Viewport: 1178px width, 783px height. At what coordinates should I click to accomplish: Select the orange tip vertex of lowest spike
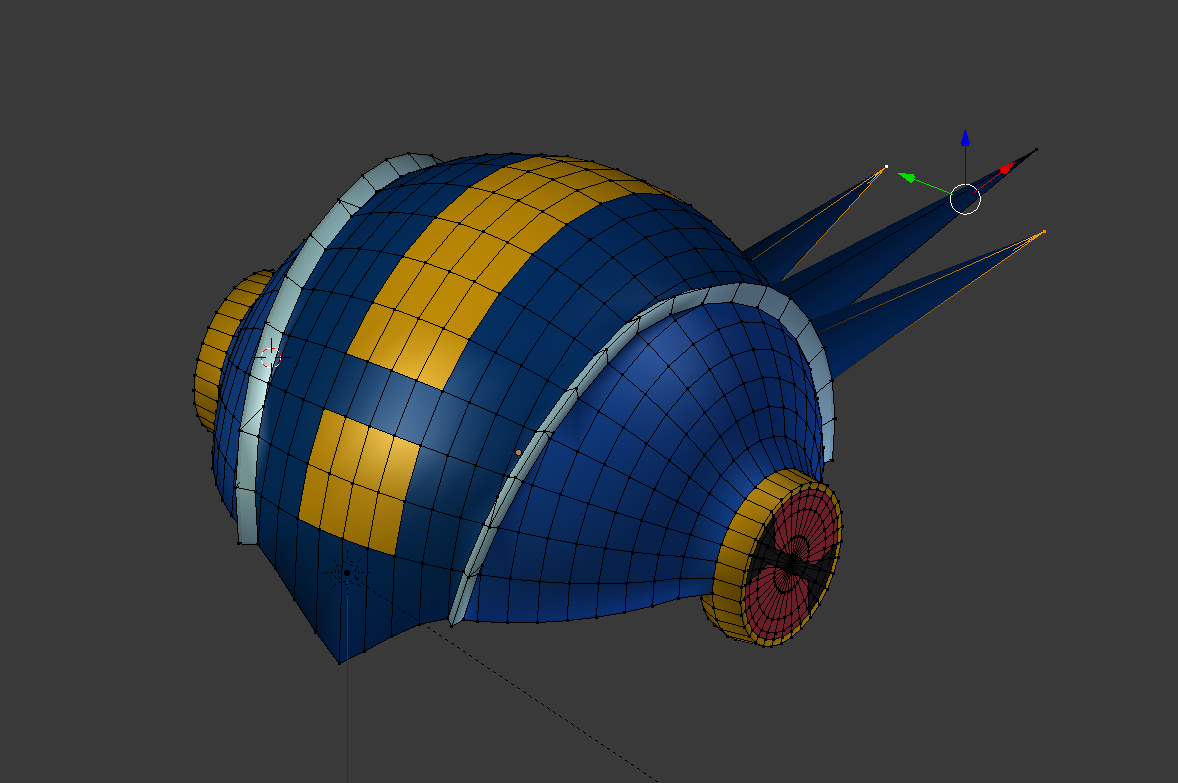(1044, 231)
